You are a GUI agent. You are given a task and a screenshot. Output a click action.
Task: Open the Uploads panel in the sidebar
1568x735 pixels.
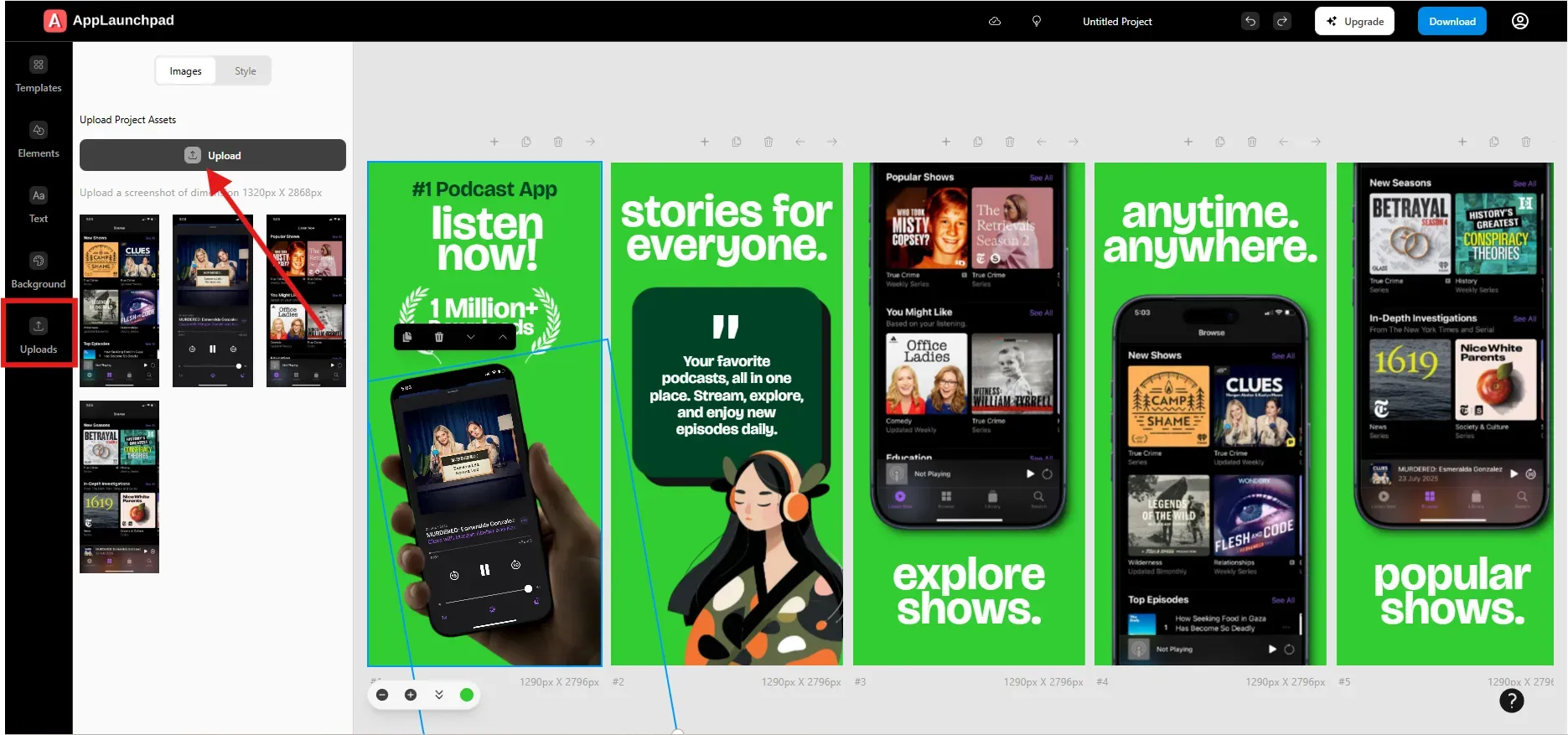point(39,336)
